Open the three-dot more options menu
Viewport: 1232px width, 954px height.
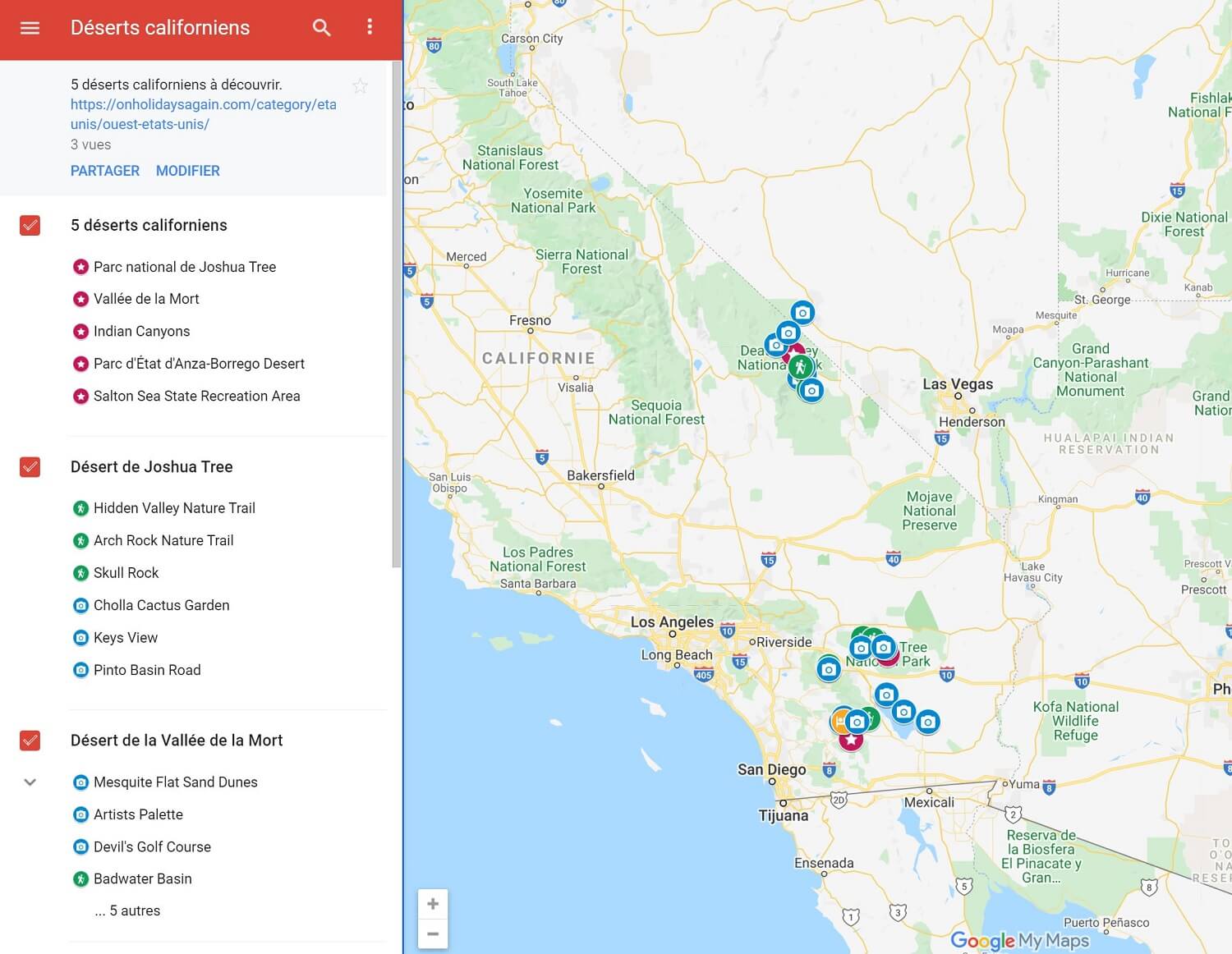tap(370, 27)
